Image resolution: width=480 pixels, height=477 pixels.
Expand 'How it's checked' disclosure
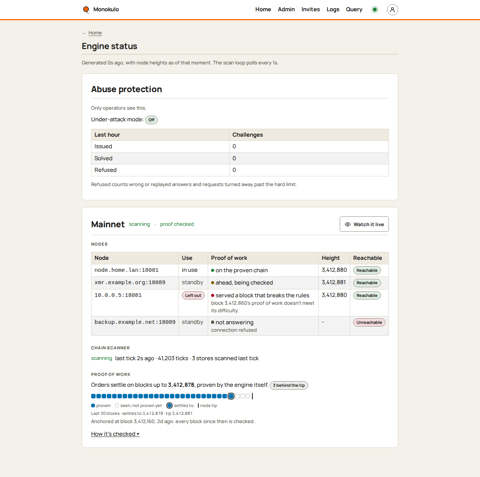point(115,434)
